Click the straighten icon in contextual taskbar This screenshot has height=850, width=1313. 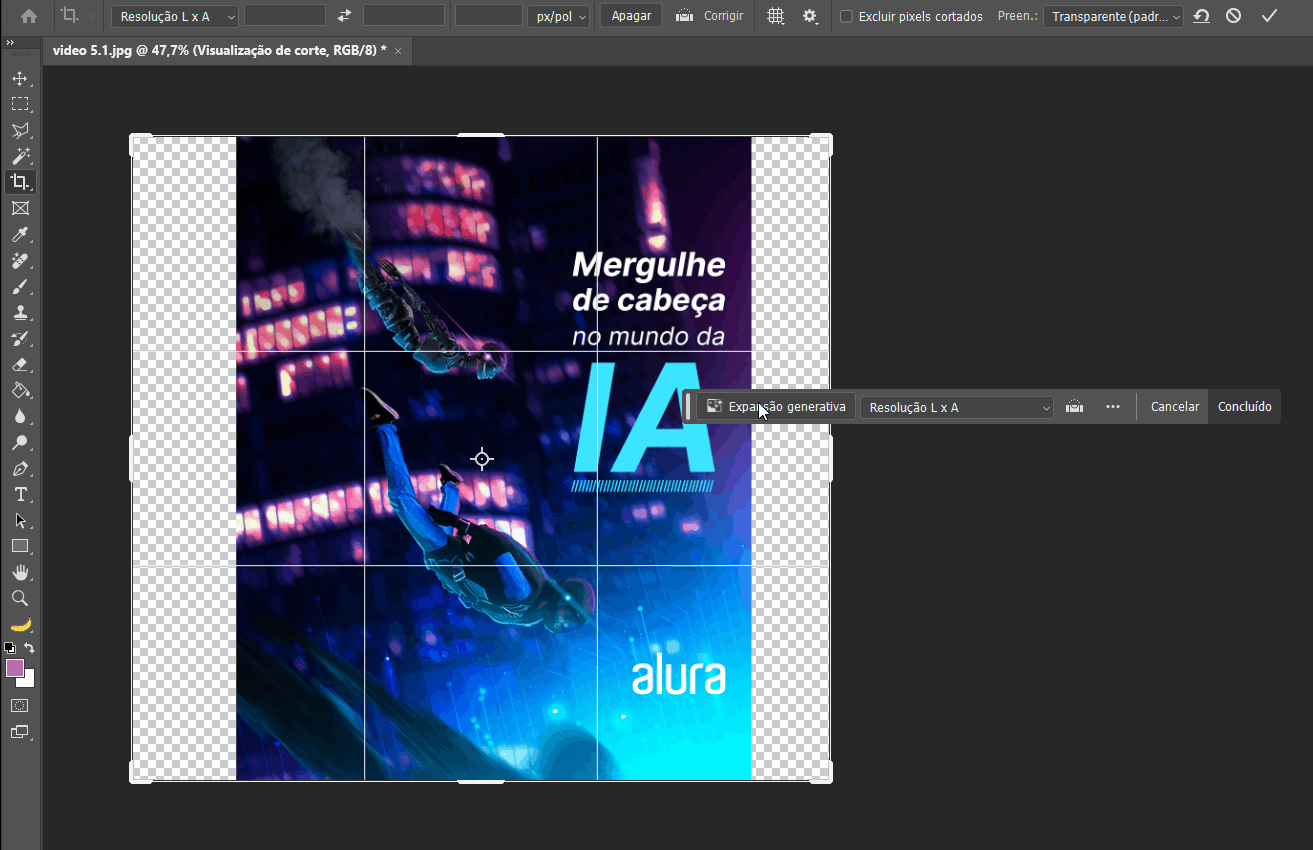point(1075,407)
